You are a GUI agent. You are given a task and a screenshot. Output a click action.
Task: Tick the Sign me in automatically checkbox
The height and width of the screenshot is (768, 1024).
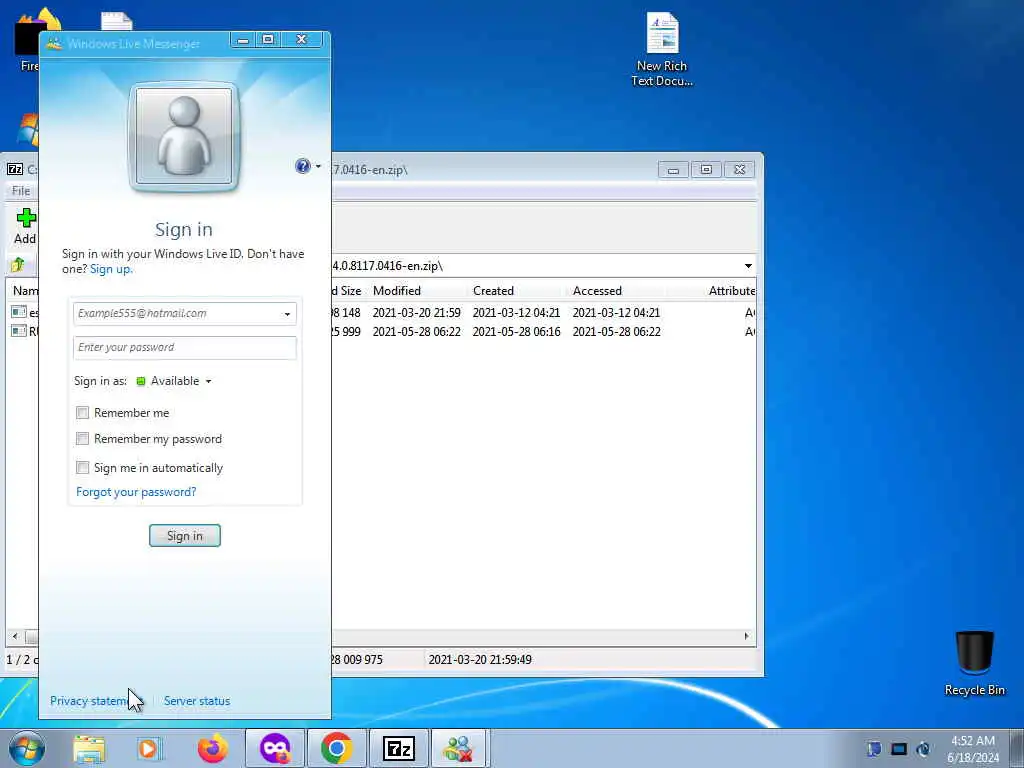click(x=82, y=468)
